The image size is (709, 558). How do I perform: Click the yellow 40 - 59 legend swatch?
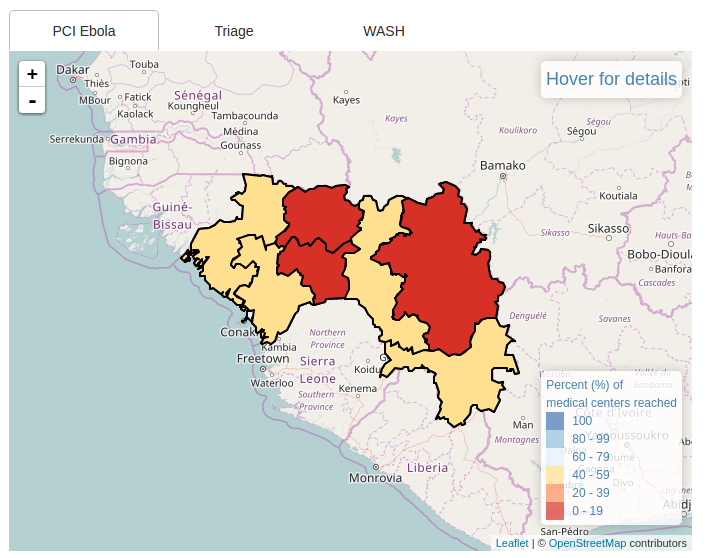coord(555,475)
